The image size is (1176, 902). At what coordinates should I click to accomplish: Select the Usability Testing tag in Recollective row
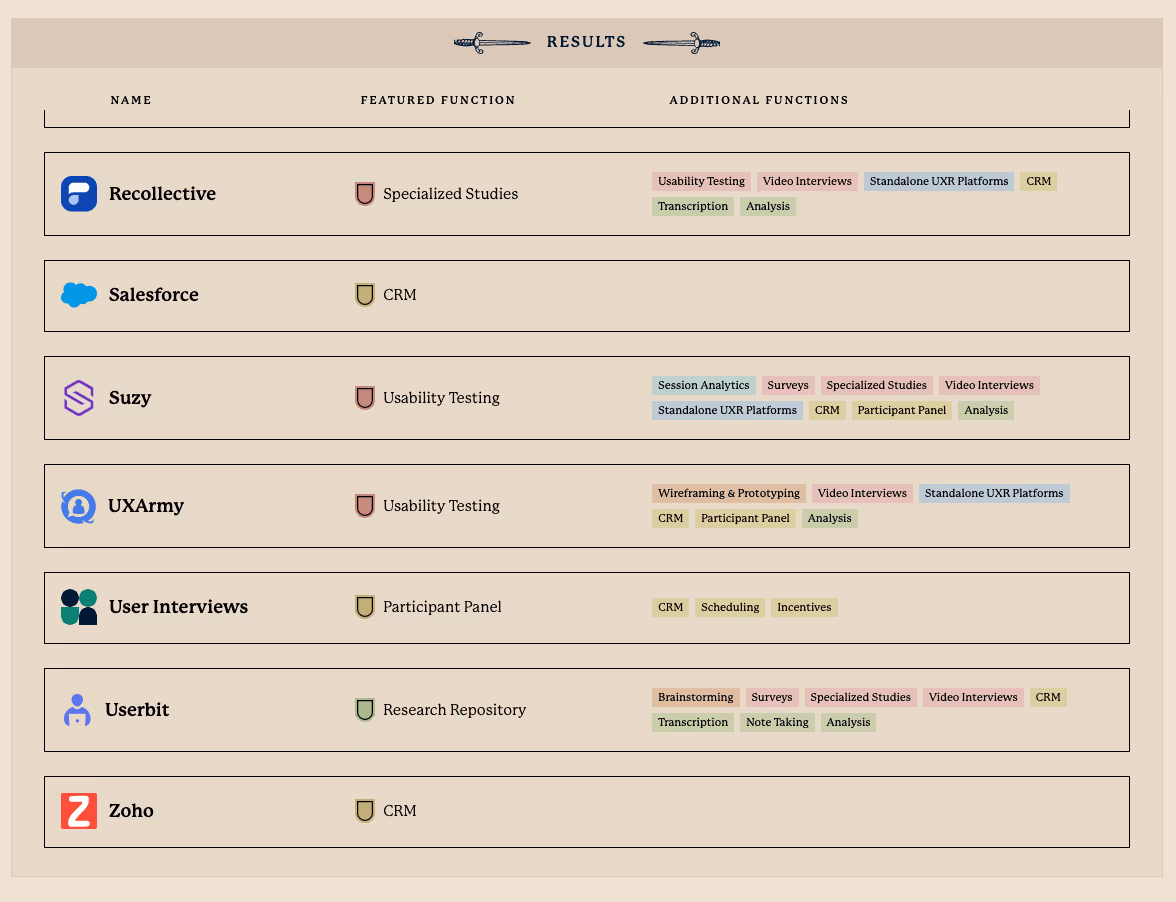coord(701,181)
